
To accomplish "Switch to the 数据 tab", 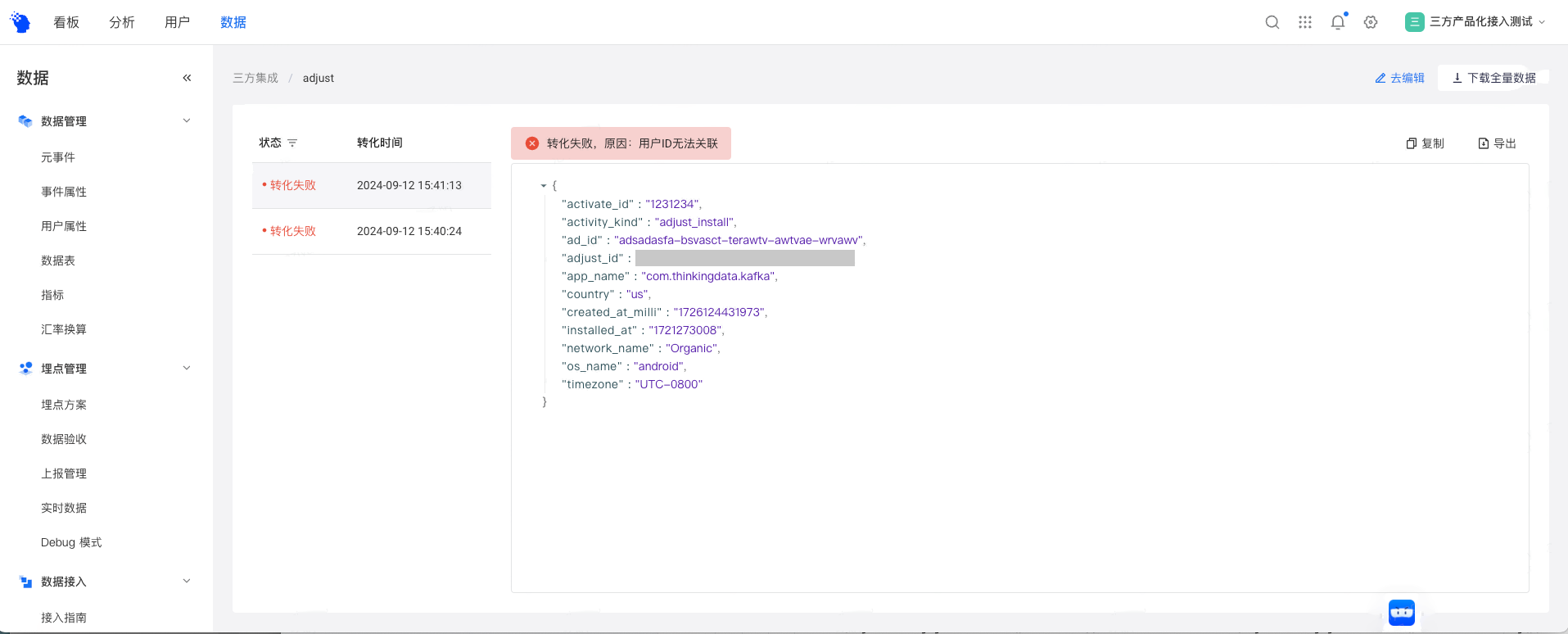I will point(233,22).
